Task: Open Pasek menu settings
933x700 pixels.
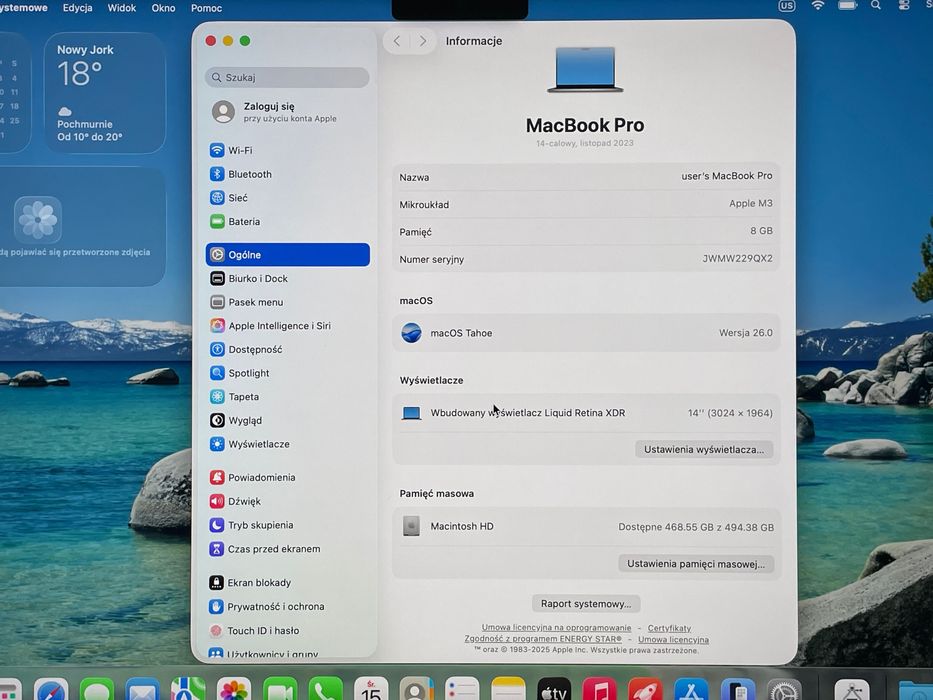Action: click(246, 302)
